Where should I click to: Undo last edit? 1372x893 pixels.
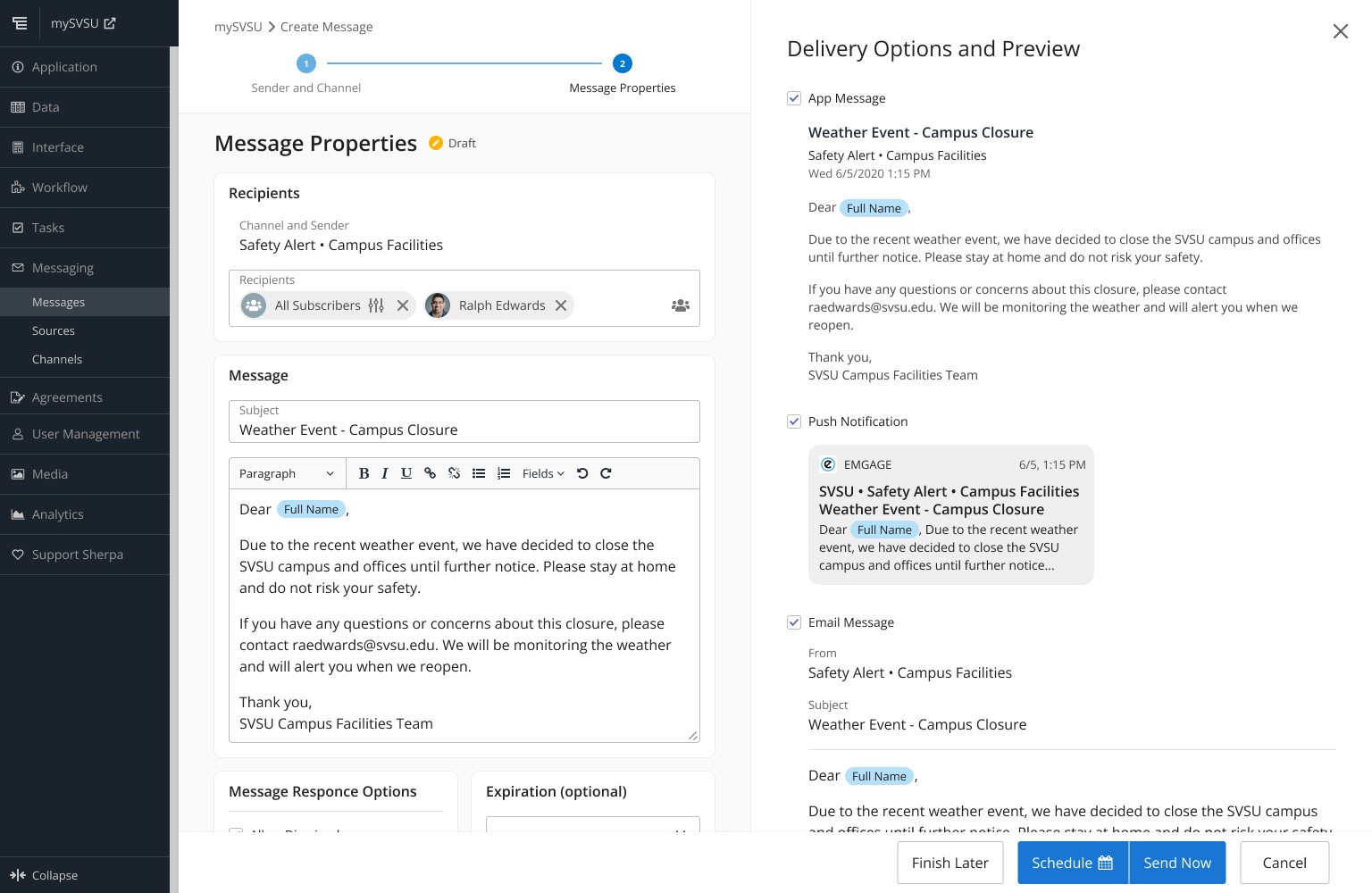pos(582,473)
